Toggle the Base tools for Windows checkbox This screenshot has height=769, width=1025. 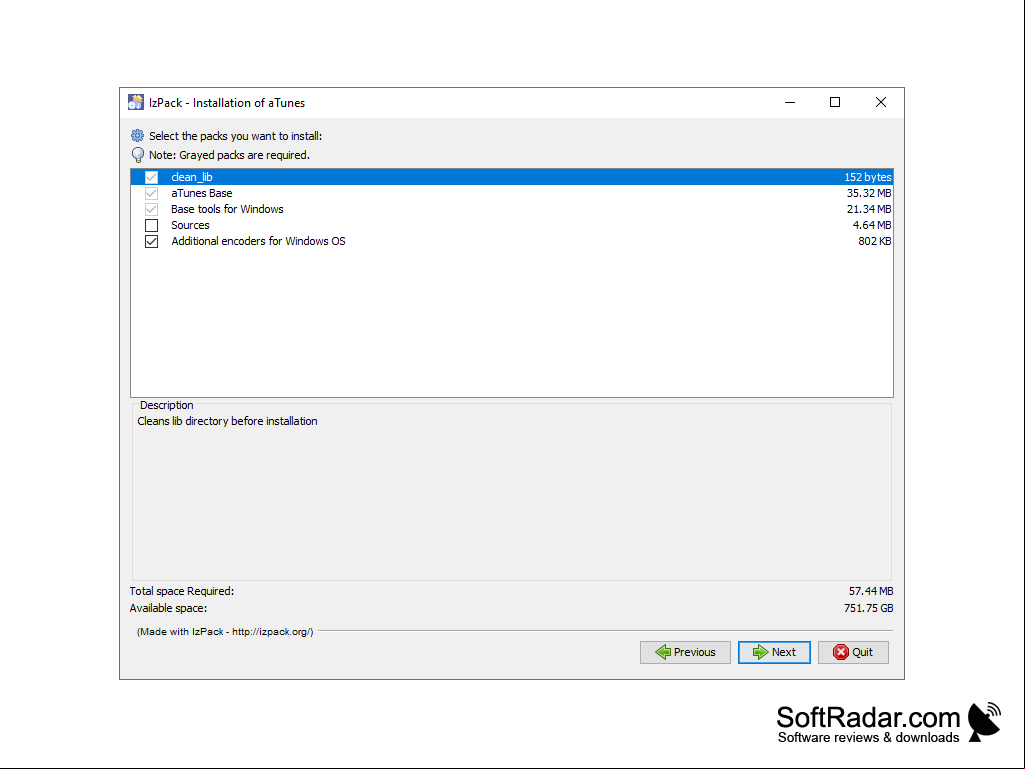pyautogui.click(x=152, y=209)
